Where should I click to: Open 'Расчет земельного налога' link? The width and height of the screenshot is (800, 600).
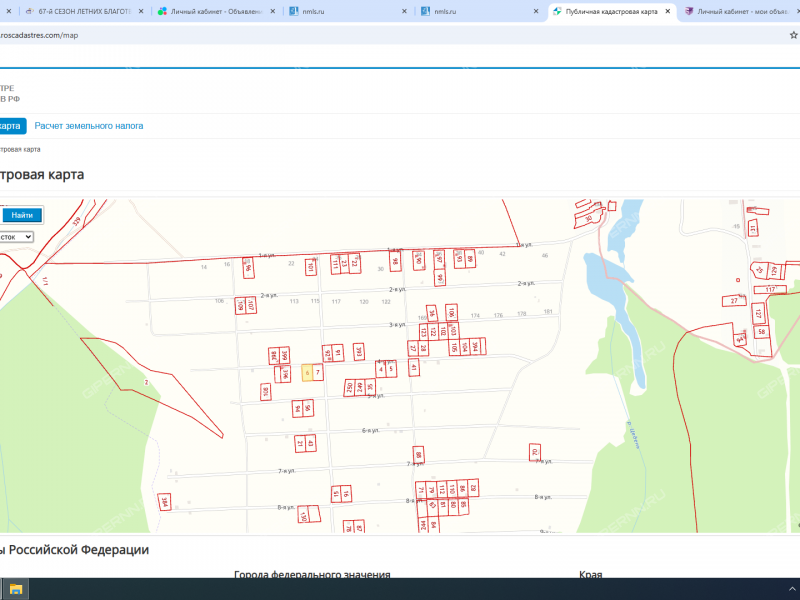(89, 126)
